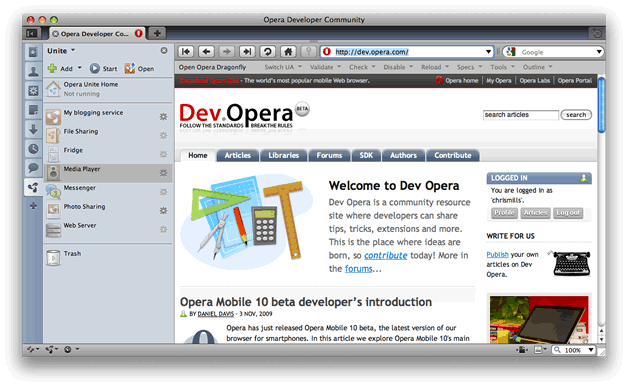Click the page vertical scrollbar thumb
The width and height of the screenshot is (628, 387).
click(x=601, y=105)
